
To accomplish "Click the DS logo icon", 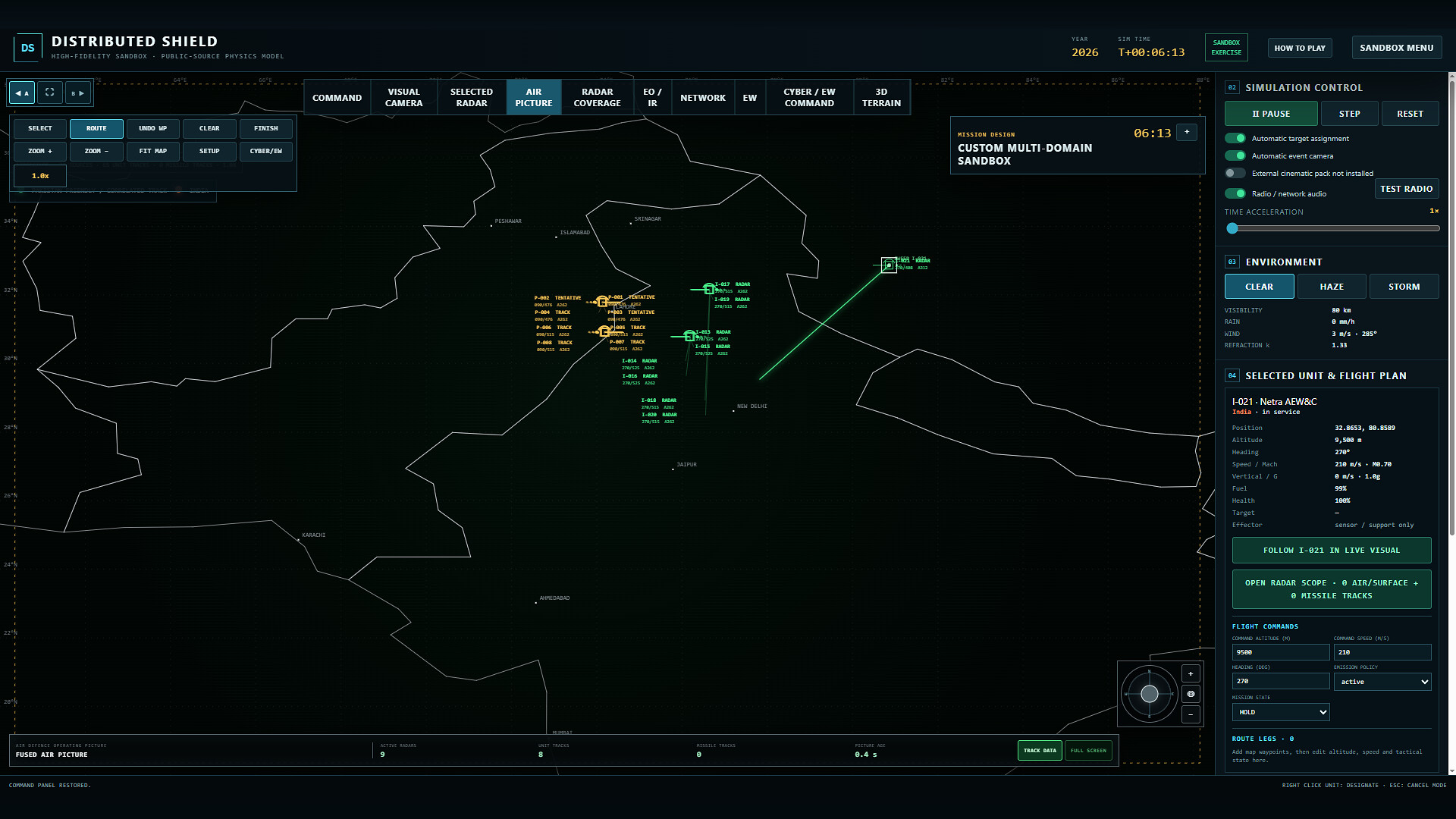I will (x=27, y=48).
